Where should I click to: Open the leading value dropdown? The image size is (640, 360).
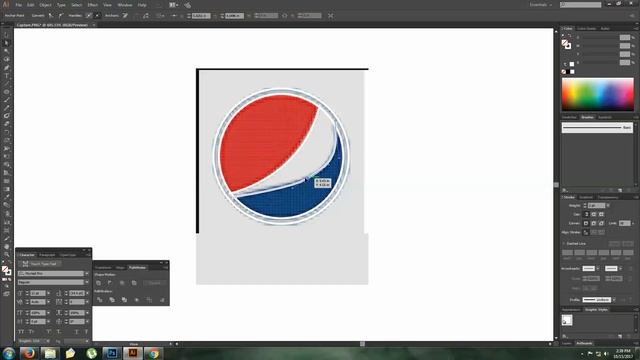(x=87, y=293)
